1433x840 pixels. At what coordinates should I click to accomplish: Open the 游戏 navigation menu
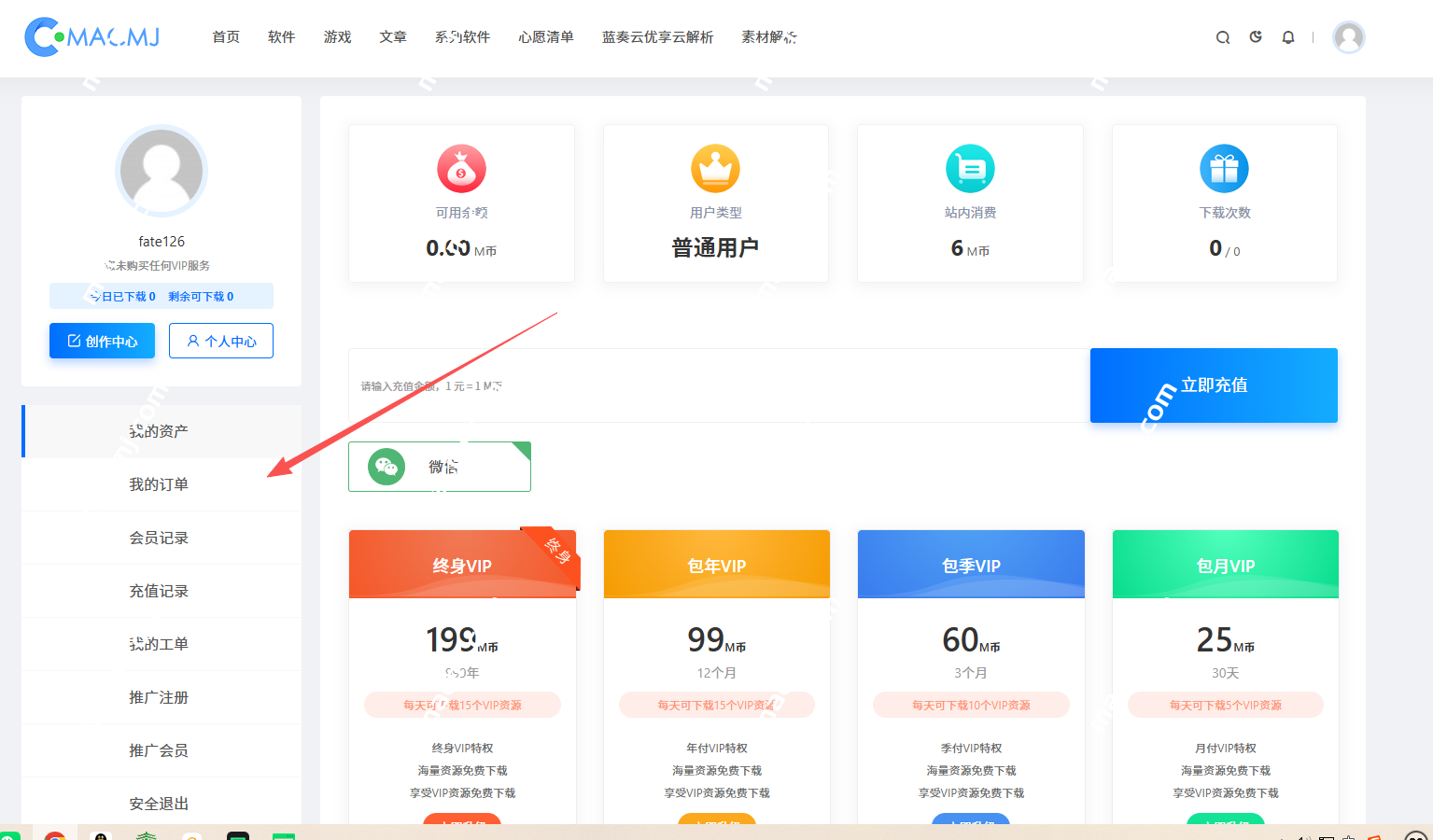(337, 36)
